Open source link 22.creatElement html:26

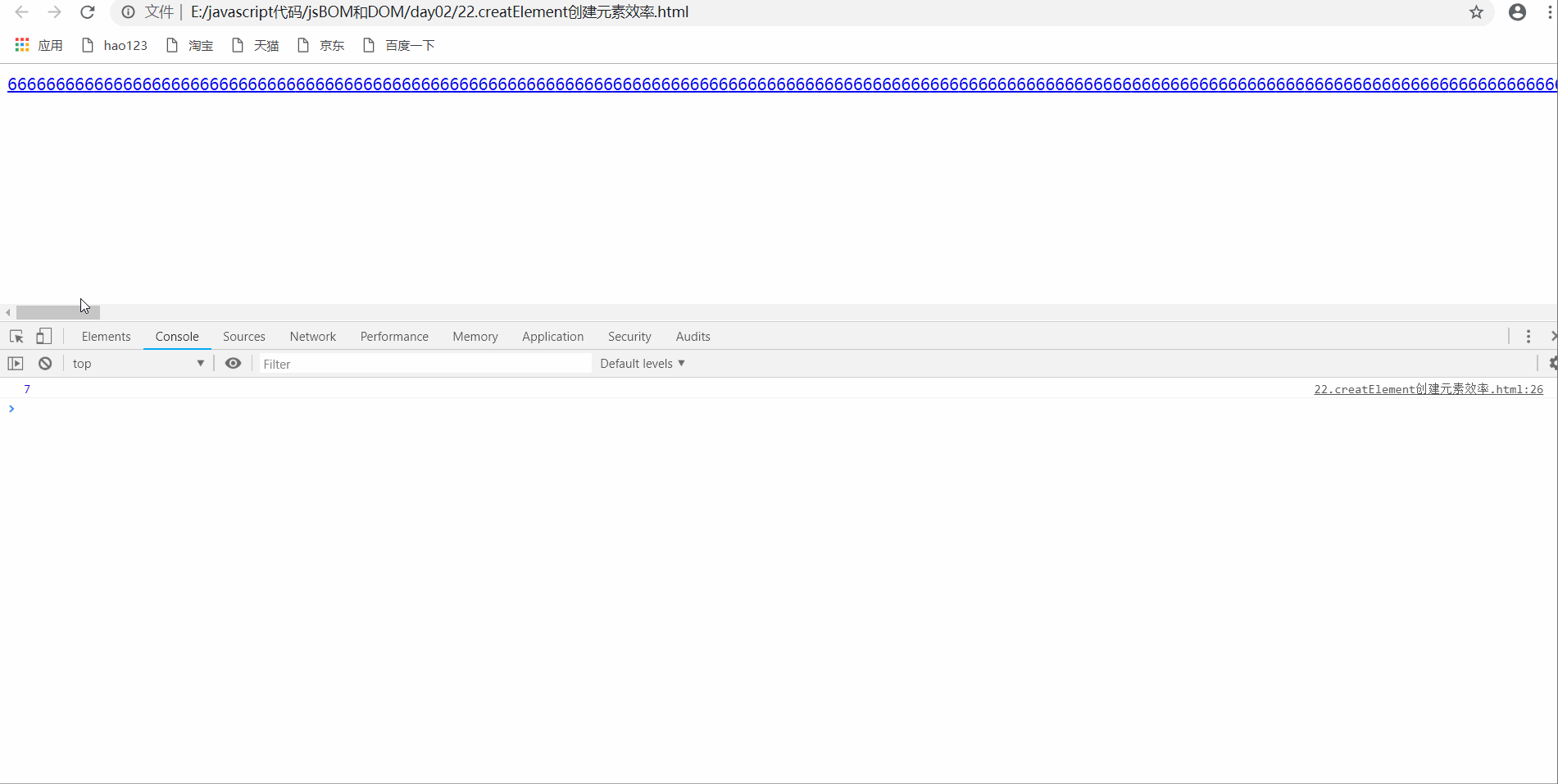point(1429,389)
